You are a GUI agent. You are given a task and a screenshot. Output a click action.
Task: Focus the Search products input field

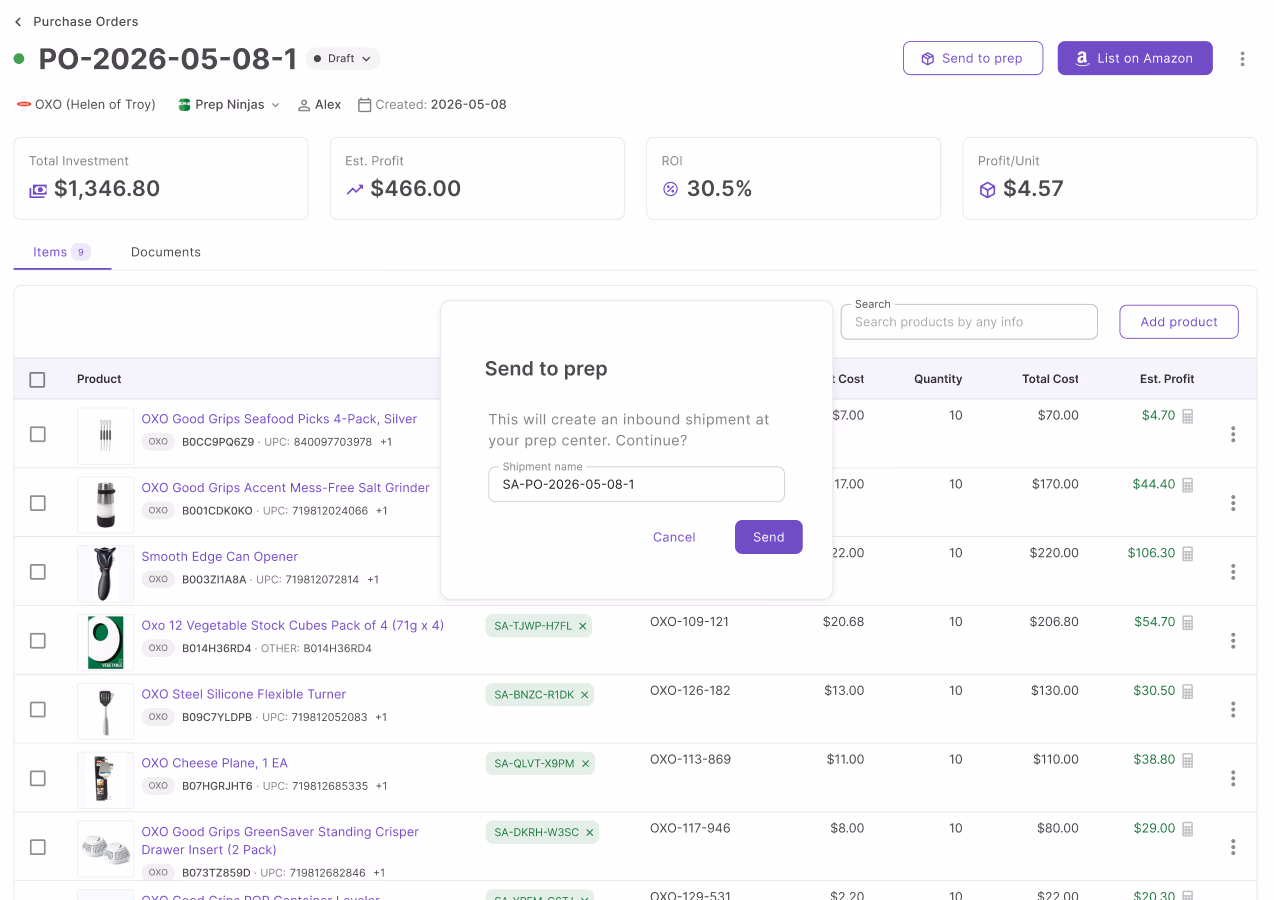pyautogui.click(x=969, y=322)
